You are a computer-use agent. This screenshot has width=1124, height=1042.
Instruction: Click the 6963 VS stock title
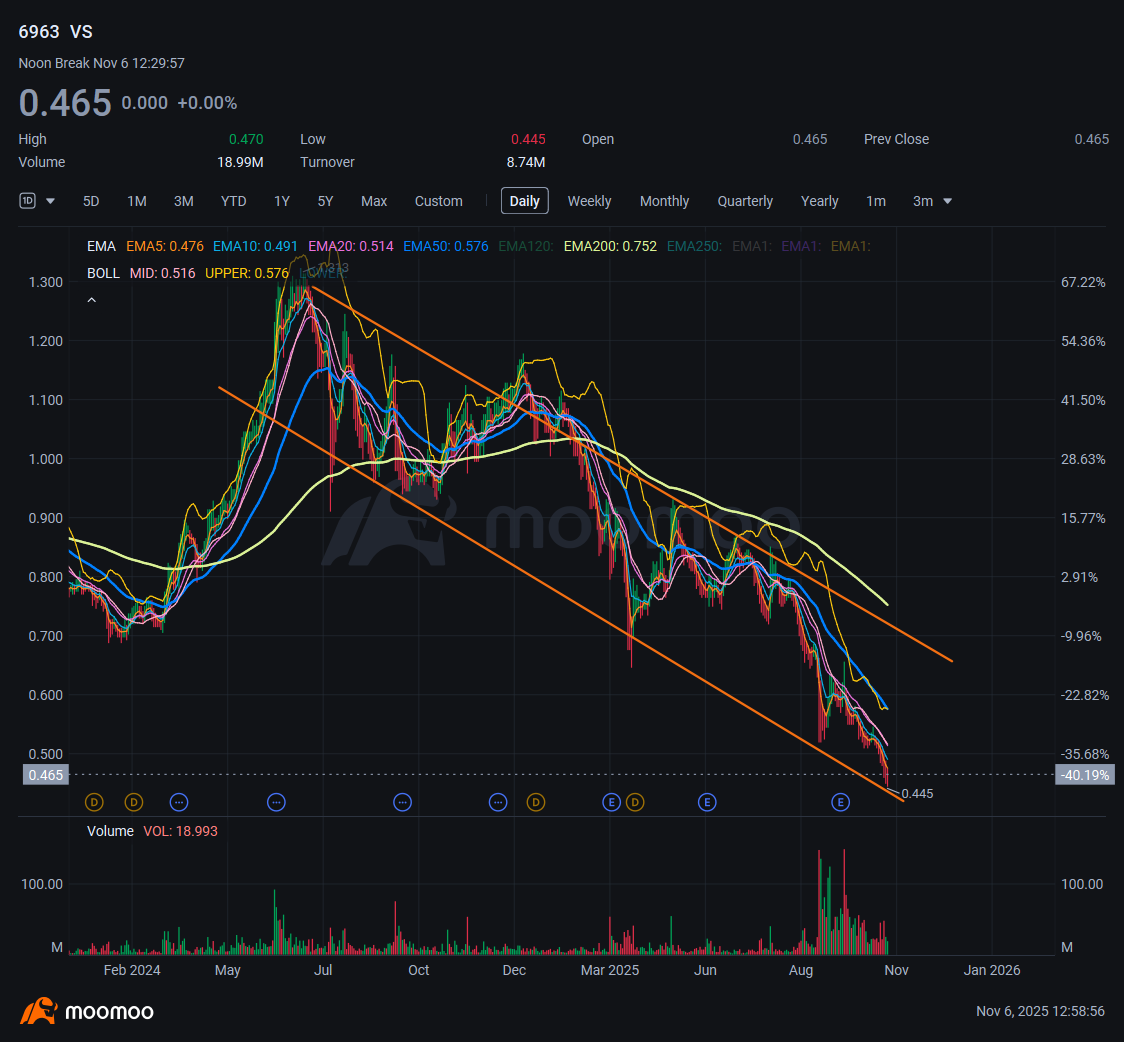click(56, 32)
